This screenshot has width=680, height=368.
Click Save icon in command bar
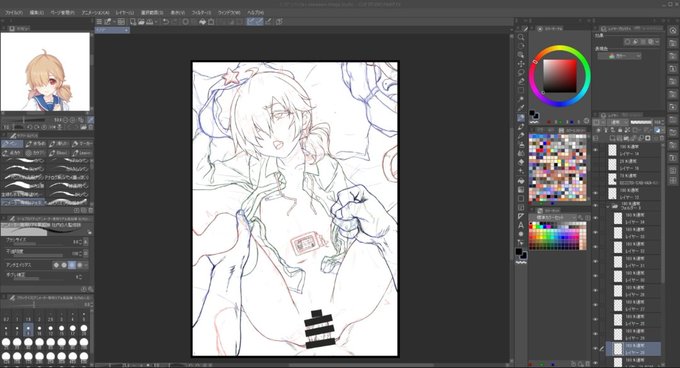150,22
